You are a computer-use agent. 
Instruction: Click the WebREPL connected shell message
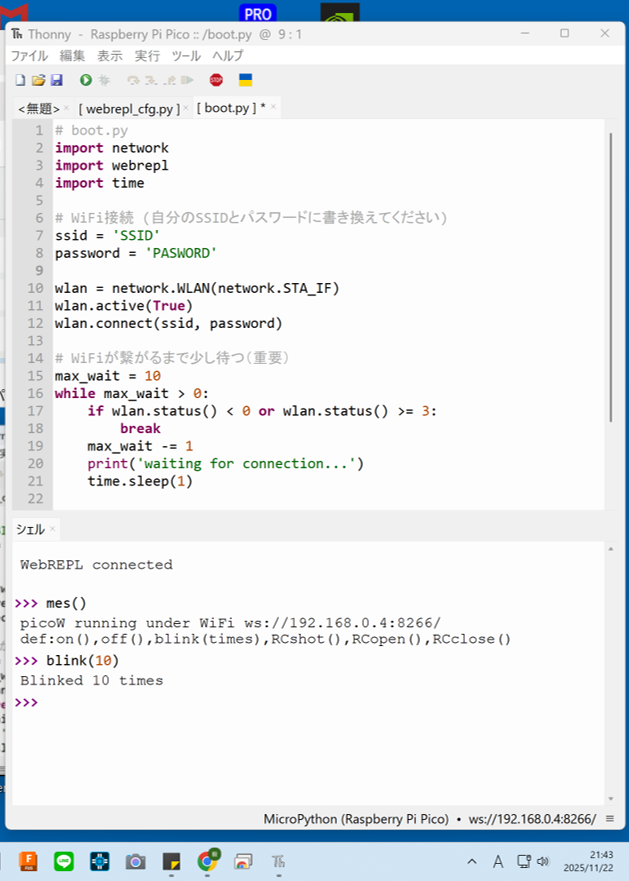click(x=96, y=565)
